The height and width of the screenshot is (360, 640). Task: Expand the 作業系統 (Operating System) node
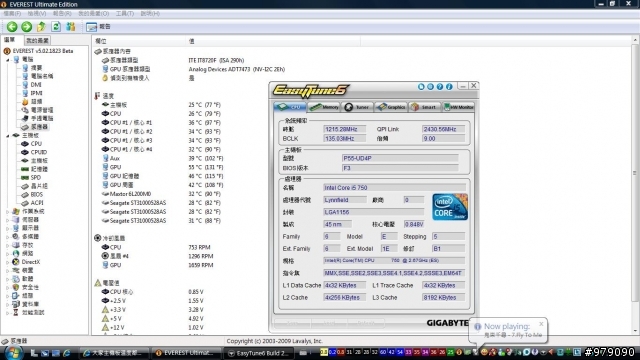(8, 211)
